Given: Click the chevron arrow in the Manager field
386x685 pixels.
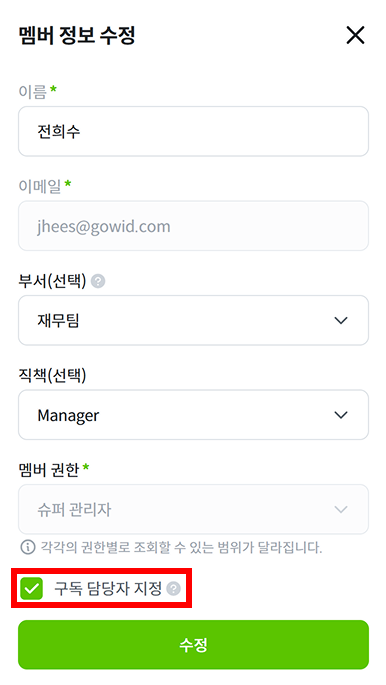Looking at the screenshot, I should click(341, 415).
